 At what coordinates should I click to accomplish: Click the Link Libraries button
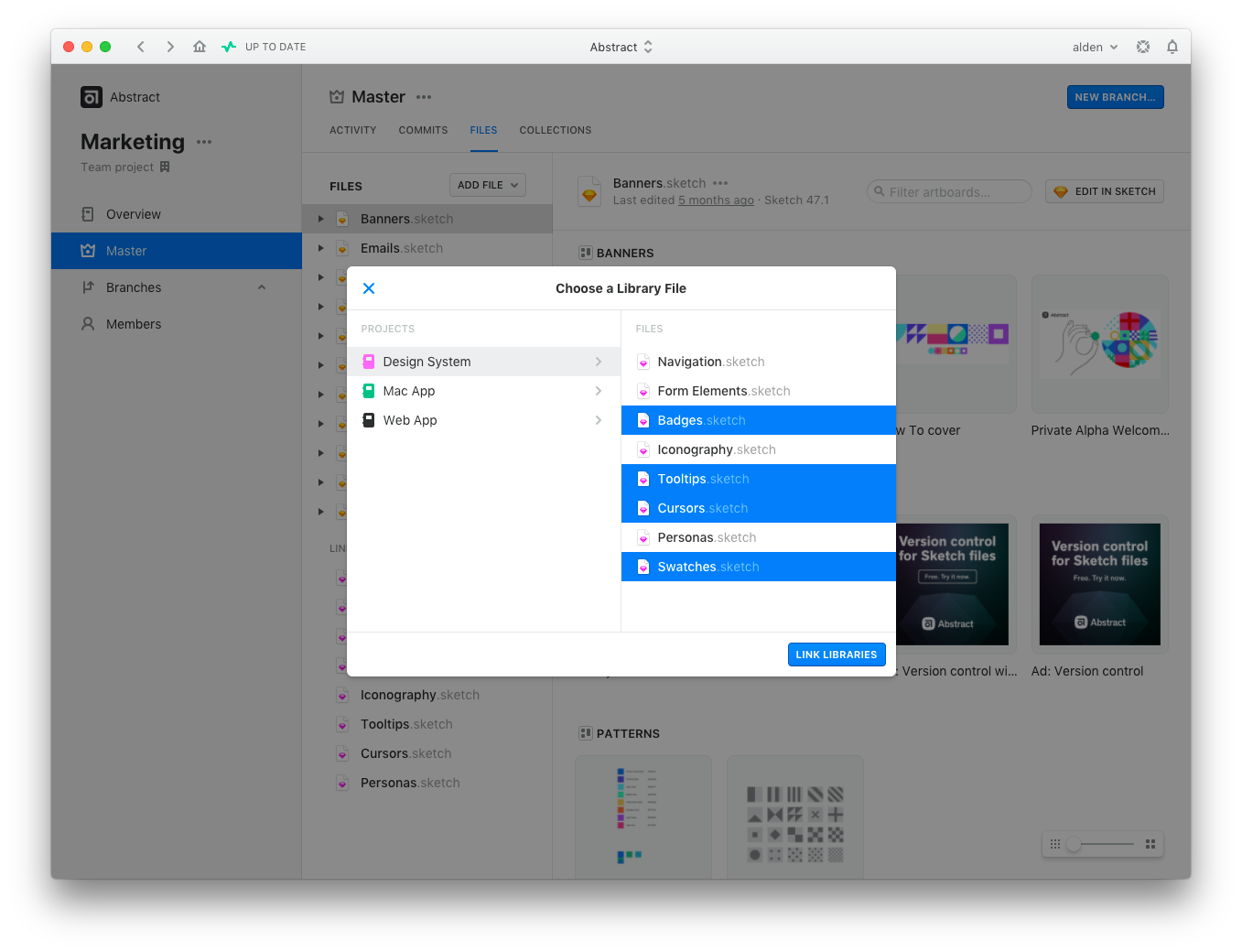pos(837,654)
